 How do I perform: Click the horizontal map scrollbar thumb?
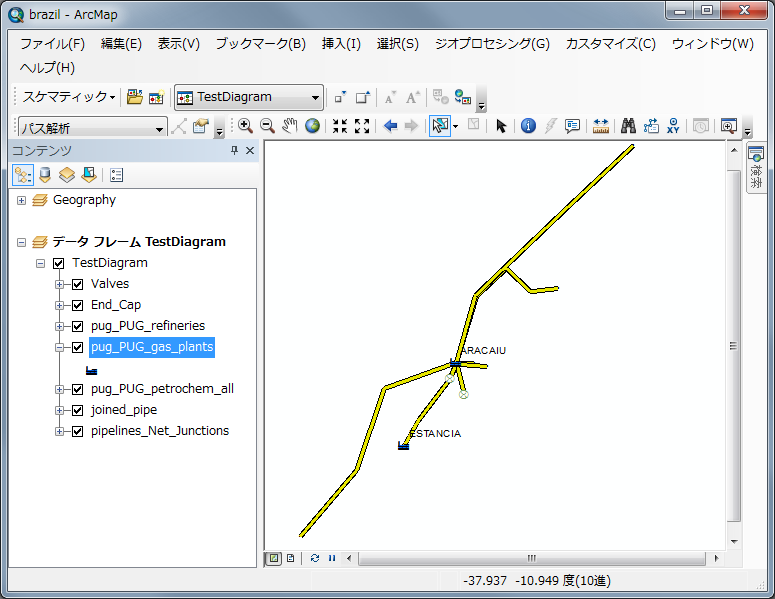pyautogui.click(x=532, y=558)
